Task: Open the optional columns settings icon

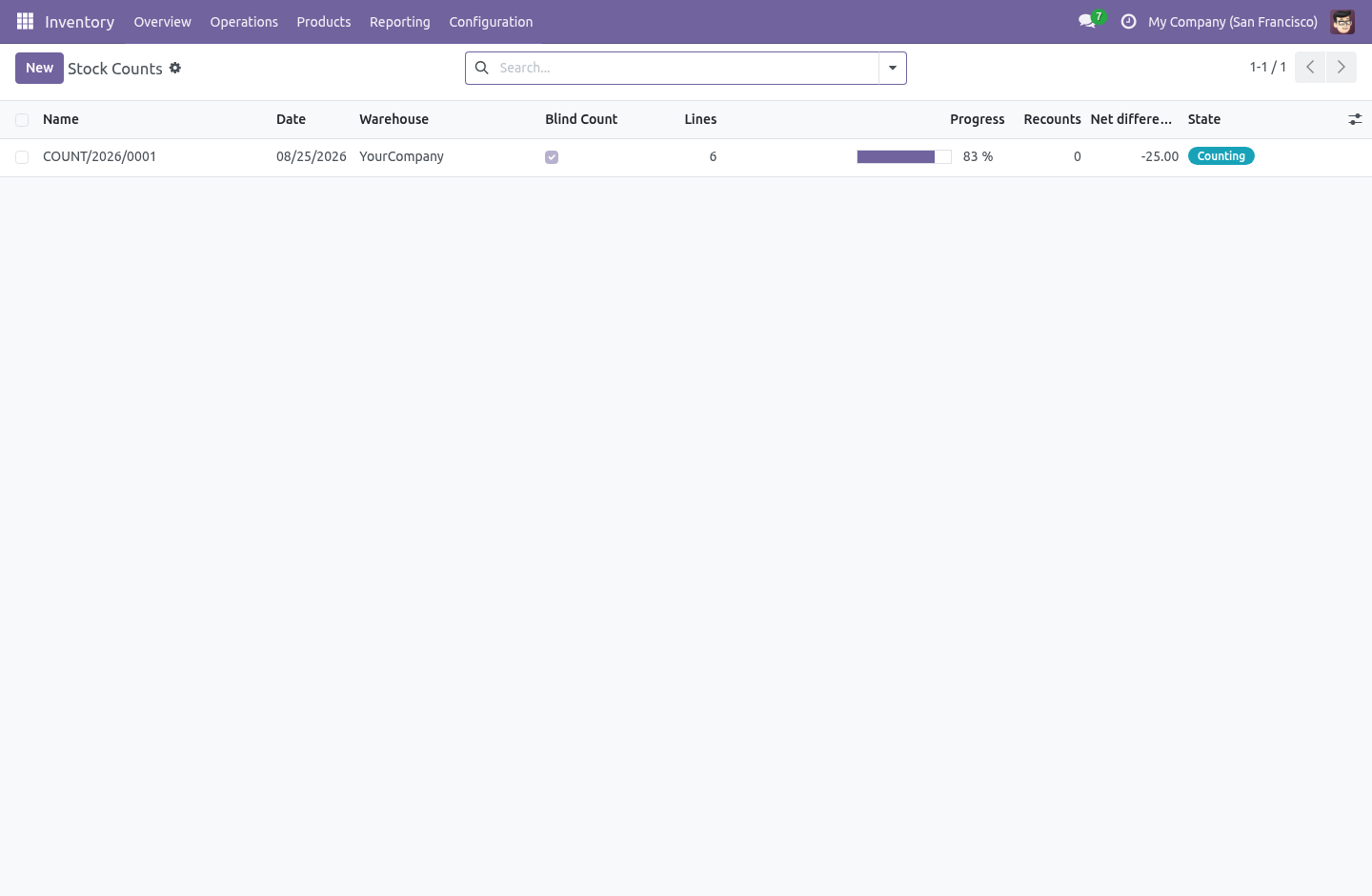Action: (1355, 119)
